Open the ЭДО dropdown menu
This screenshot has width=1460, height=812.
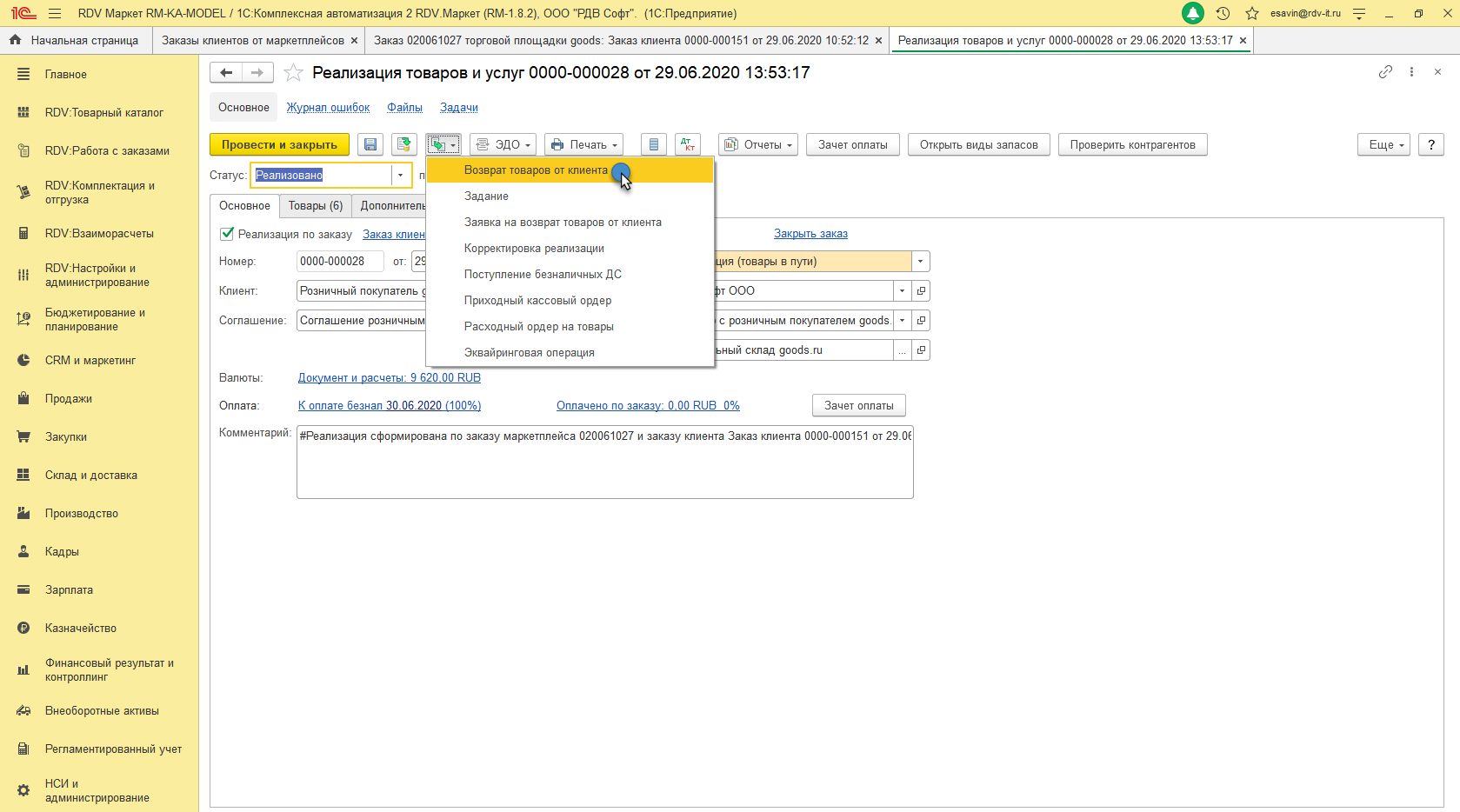point(503,145)
